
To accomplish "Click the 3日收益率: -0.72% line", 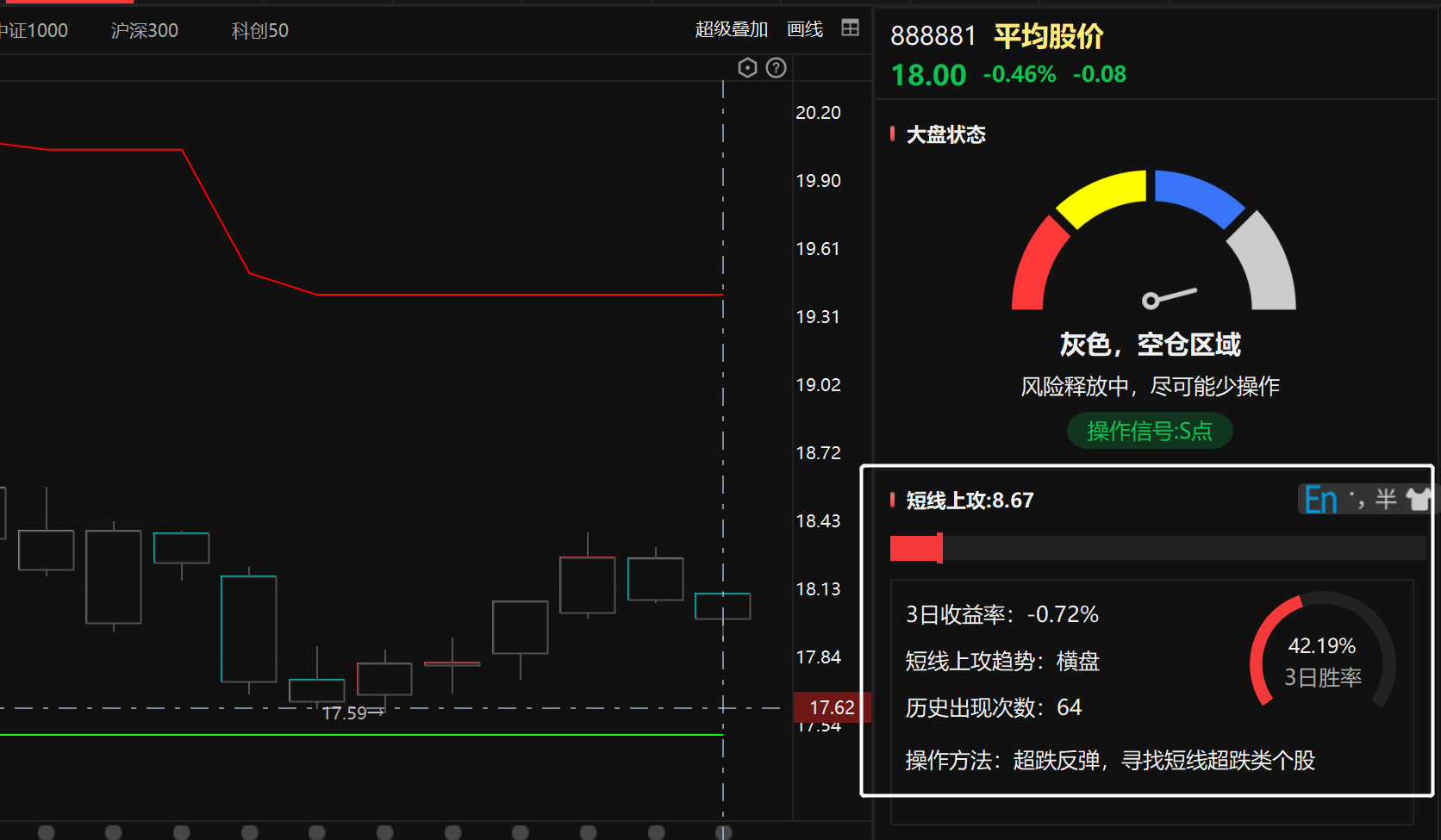I will pyautogui.click(x=1002, y=614).
